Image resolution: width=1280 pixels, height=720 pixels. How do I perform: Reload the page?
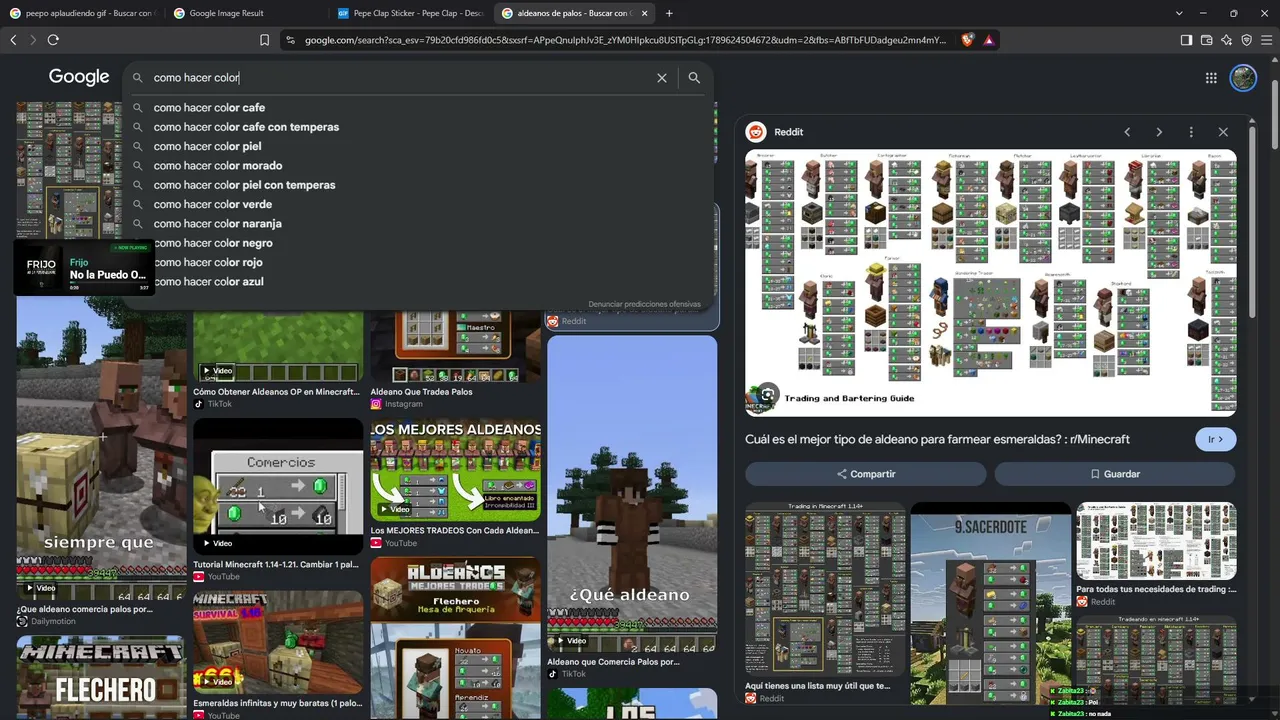click(53, 40)
